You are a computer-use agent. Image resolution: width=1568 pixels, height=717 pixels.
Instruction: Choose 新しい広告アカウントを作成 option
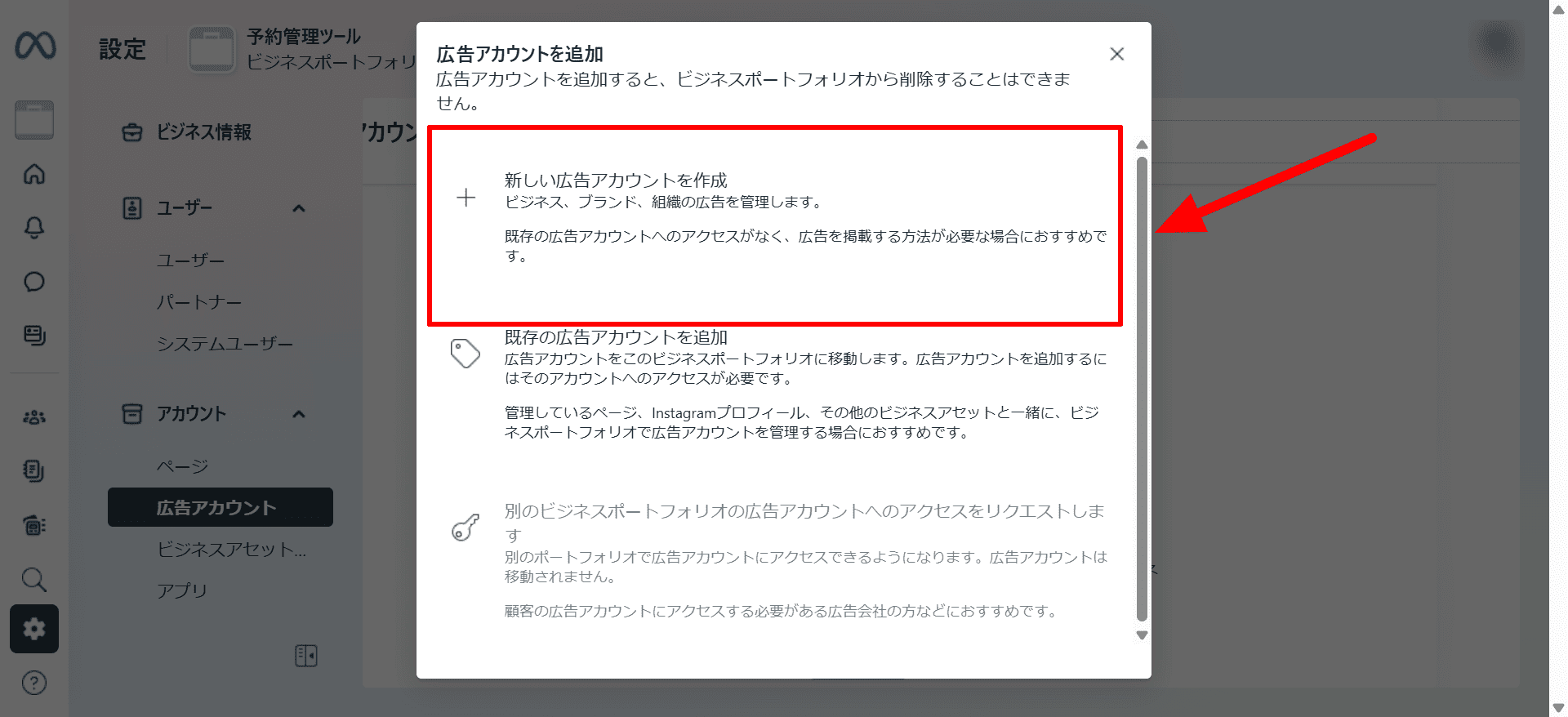click(x=774, y=225)
